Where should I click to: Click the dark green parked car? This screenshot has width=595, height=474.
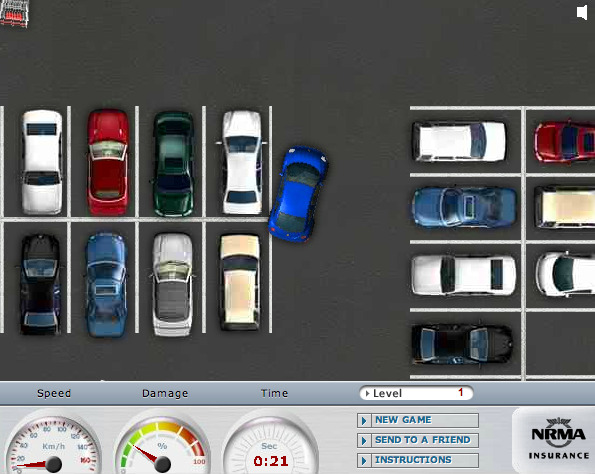pyautogui.click(x=174, y=164)
